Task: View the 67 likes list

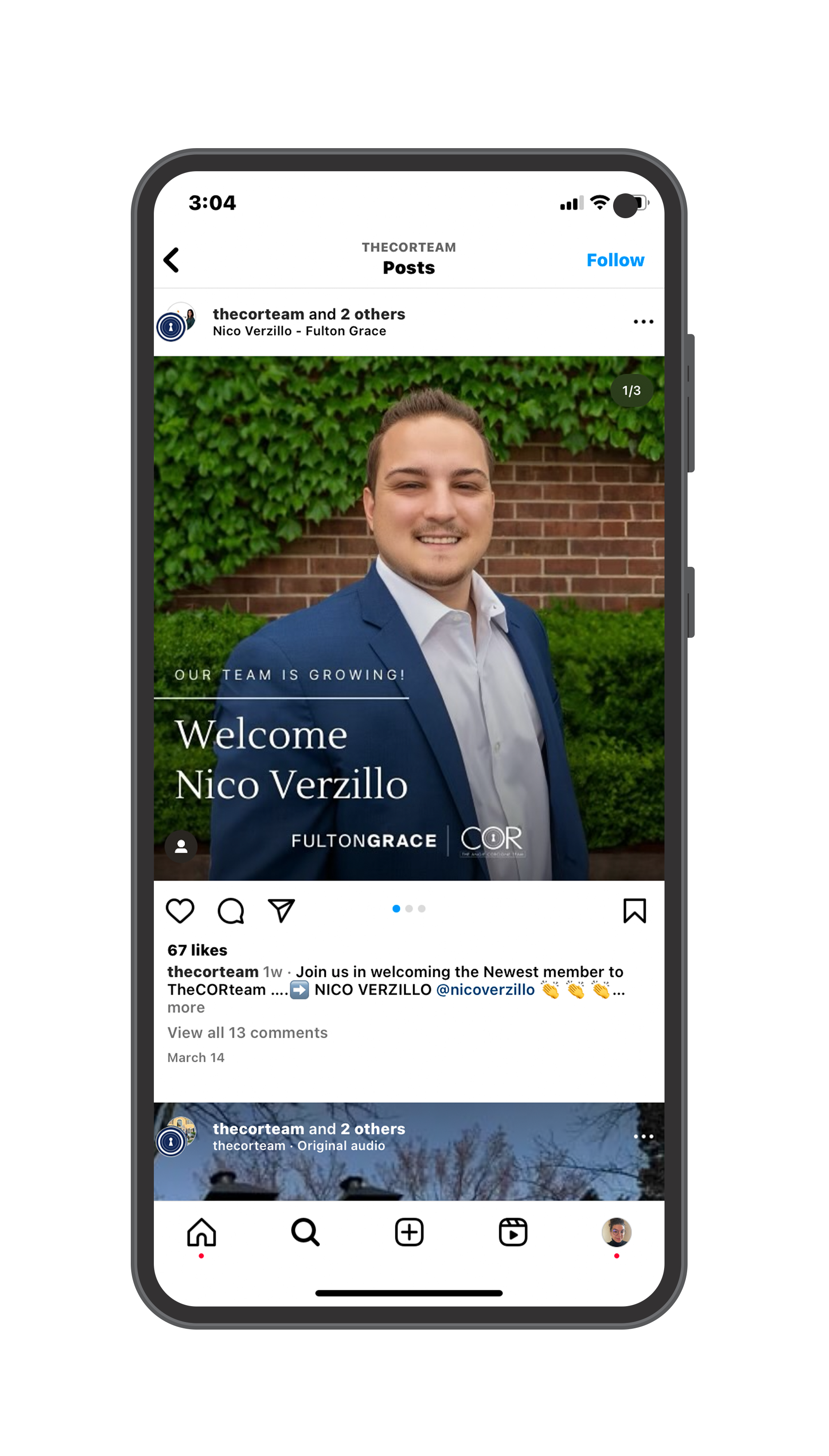Action: [197, 950]
